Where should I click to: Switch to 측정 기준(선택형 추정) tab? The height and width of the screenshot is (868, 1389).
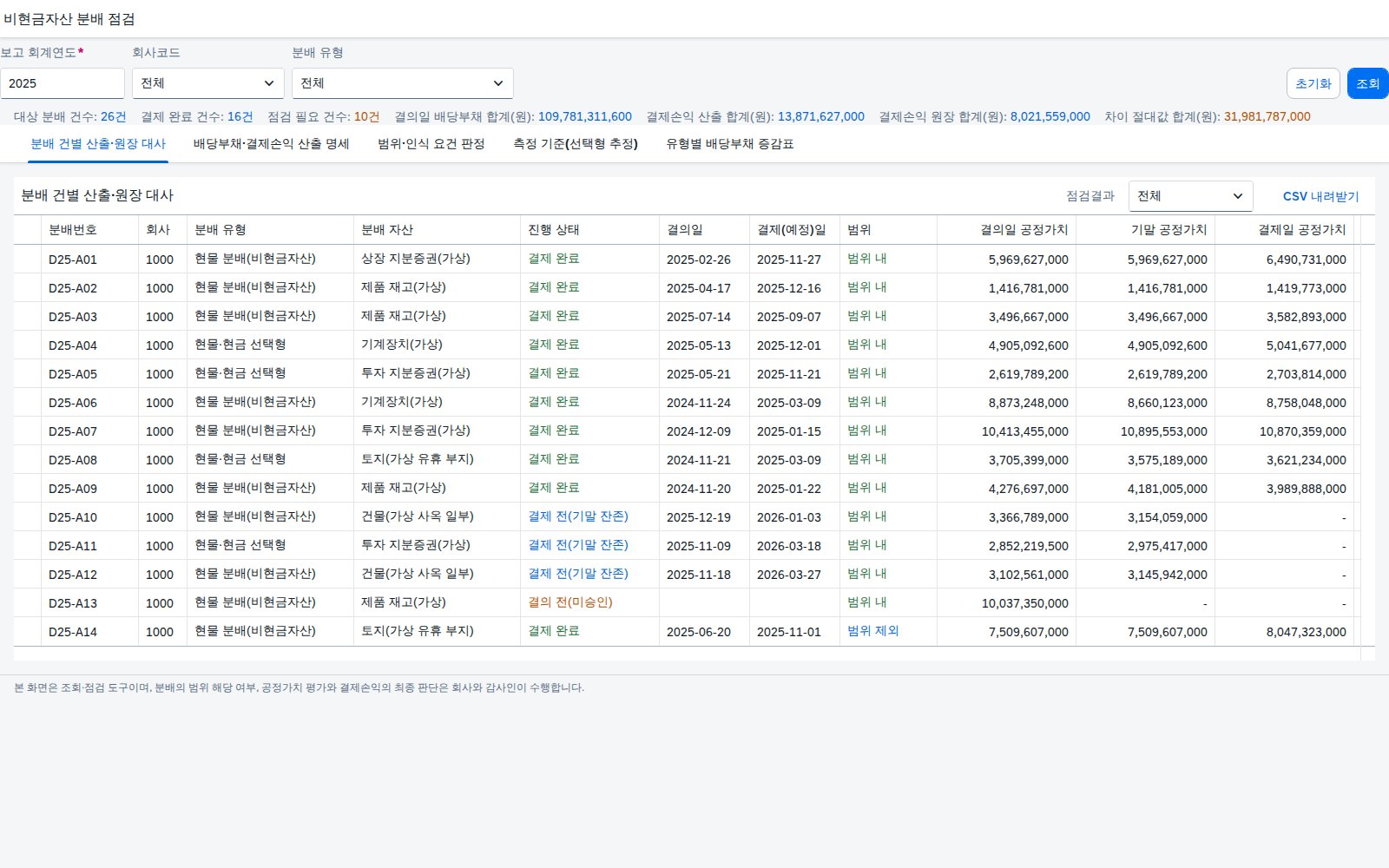click(x=576, y=144)
